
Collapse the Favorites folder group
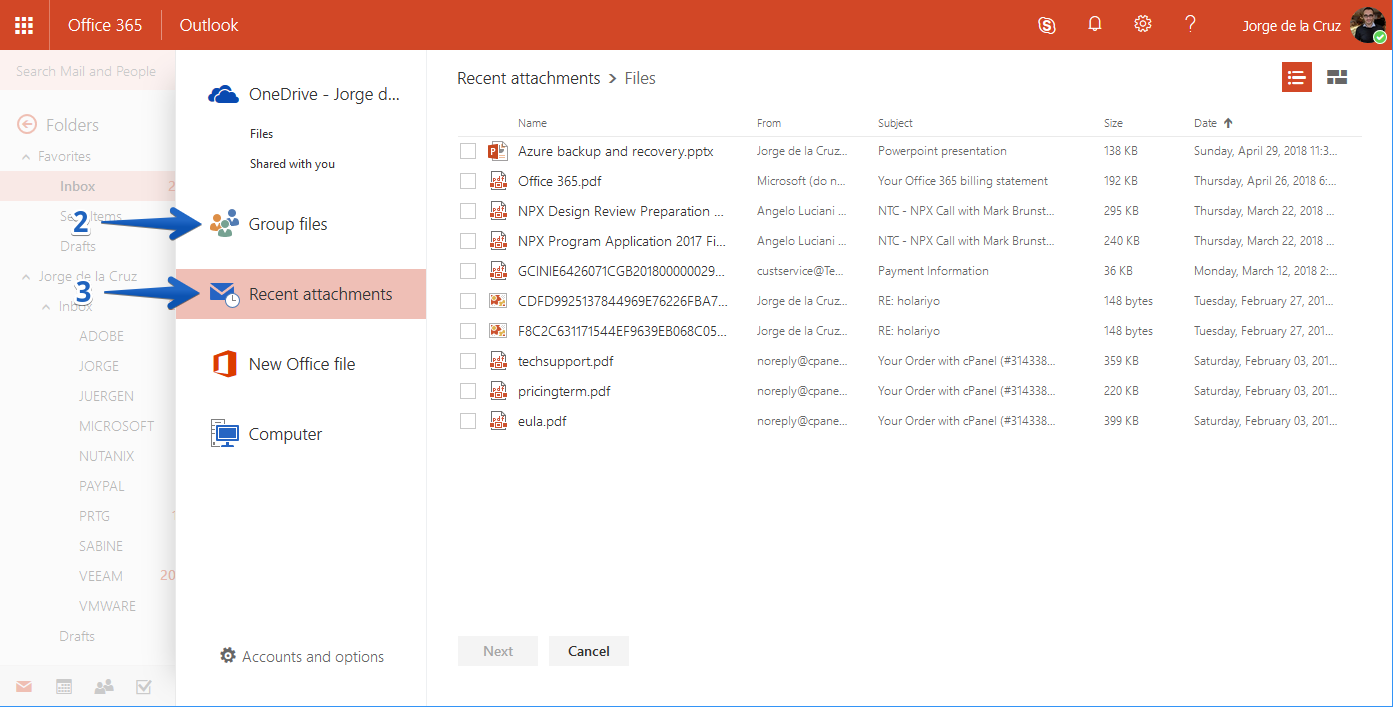[x=27, y=156]
